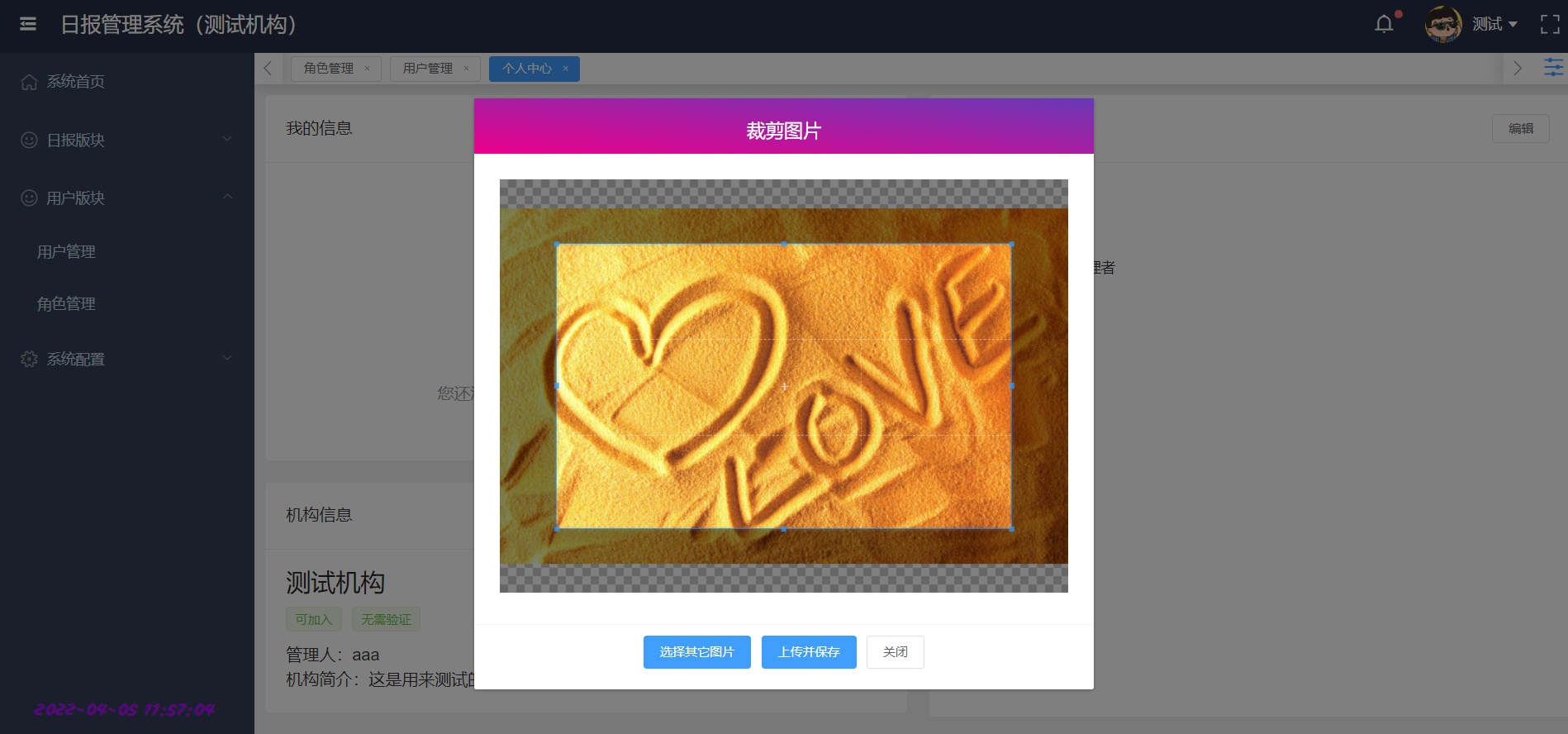1568x734 pixels.
Task: Click the 可加入 tag
Action: tap(313, 619)
